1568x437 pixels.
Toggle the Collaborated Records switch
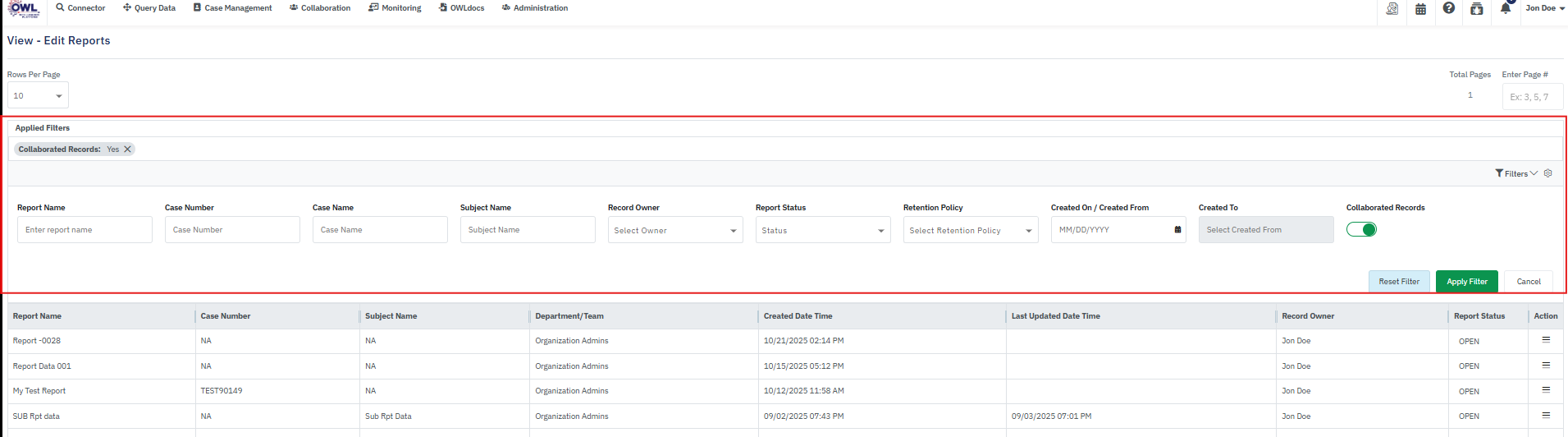click(1361, 229)
